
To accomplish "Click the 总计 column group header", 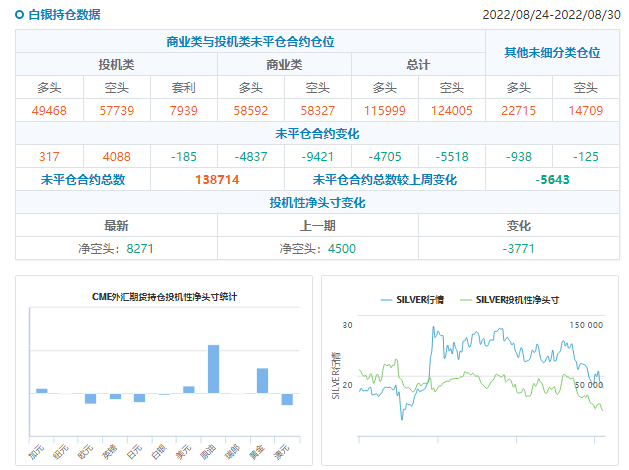I will point(418,64).
